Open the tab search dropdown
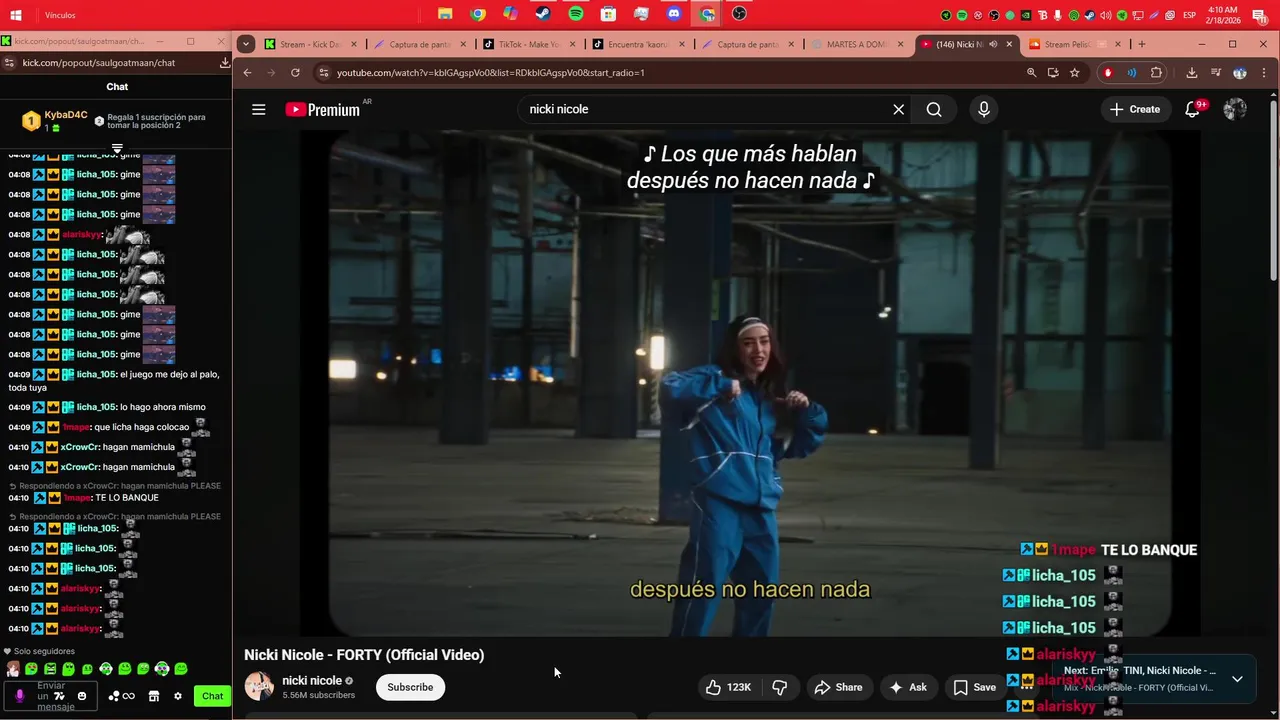 pyautogui.click(x=245, y=44)
